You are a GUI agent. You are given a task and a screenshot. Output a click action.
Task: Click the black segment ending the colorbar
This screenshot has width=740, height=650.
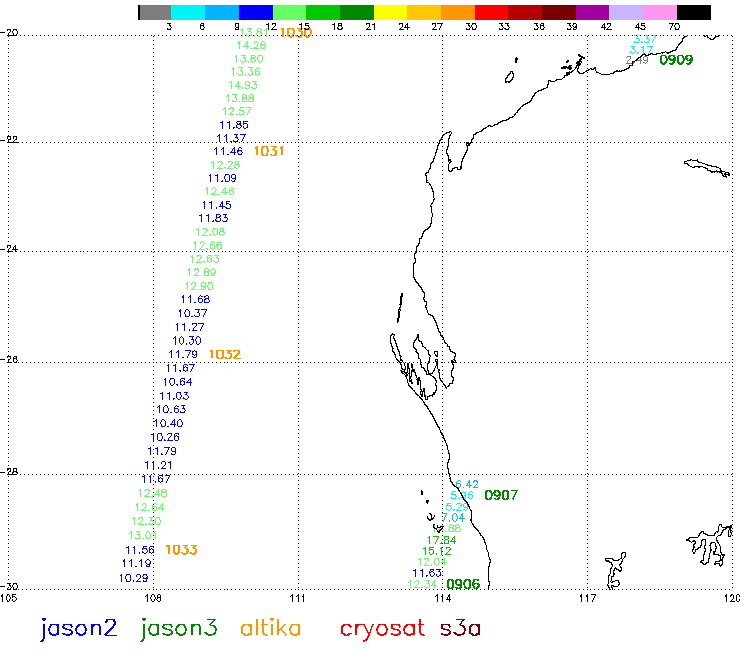pyautogui.click(x=694, y=12)
